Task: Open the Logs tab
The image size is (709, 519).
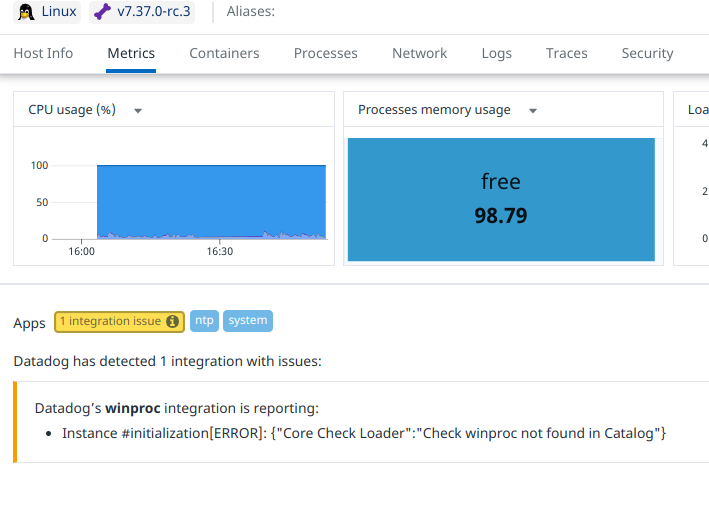Action: 496,53
